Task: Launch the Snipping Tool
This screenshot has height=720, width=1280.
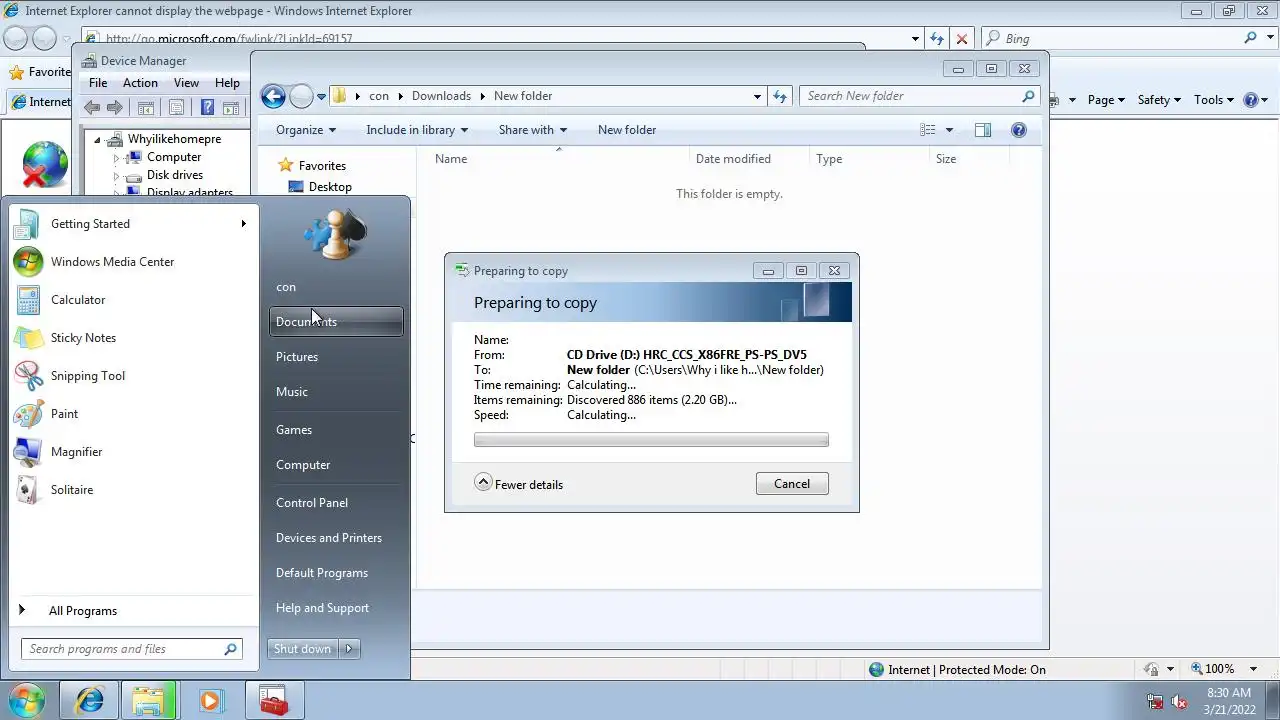Action: [132, 376]
